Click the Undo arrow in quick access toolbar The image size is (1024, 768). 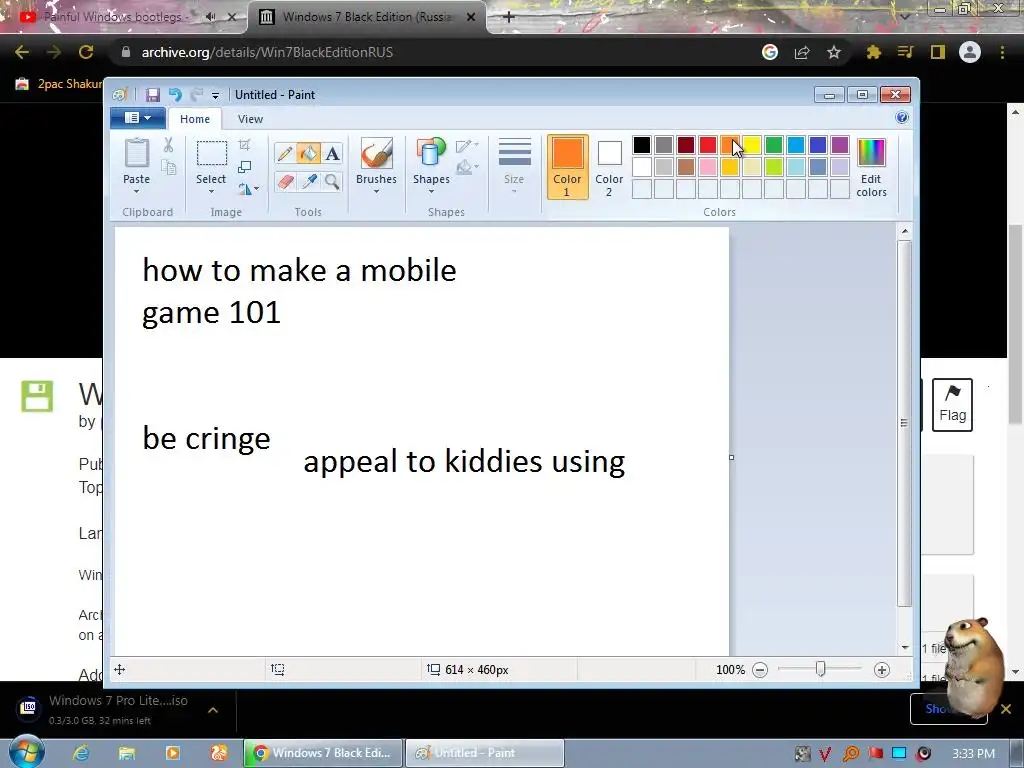pos(175,95)
